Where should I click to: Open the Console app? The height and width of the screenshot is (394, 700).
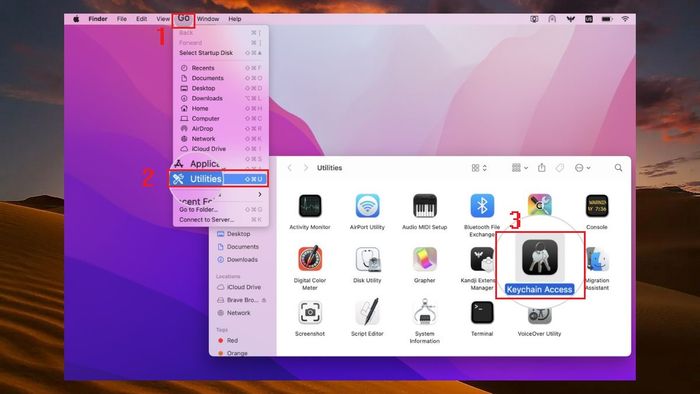597,206
